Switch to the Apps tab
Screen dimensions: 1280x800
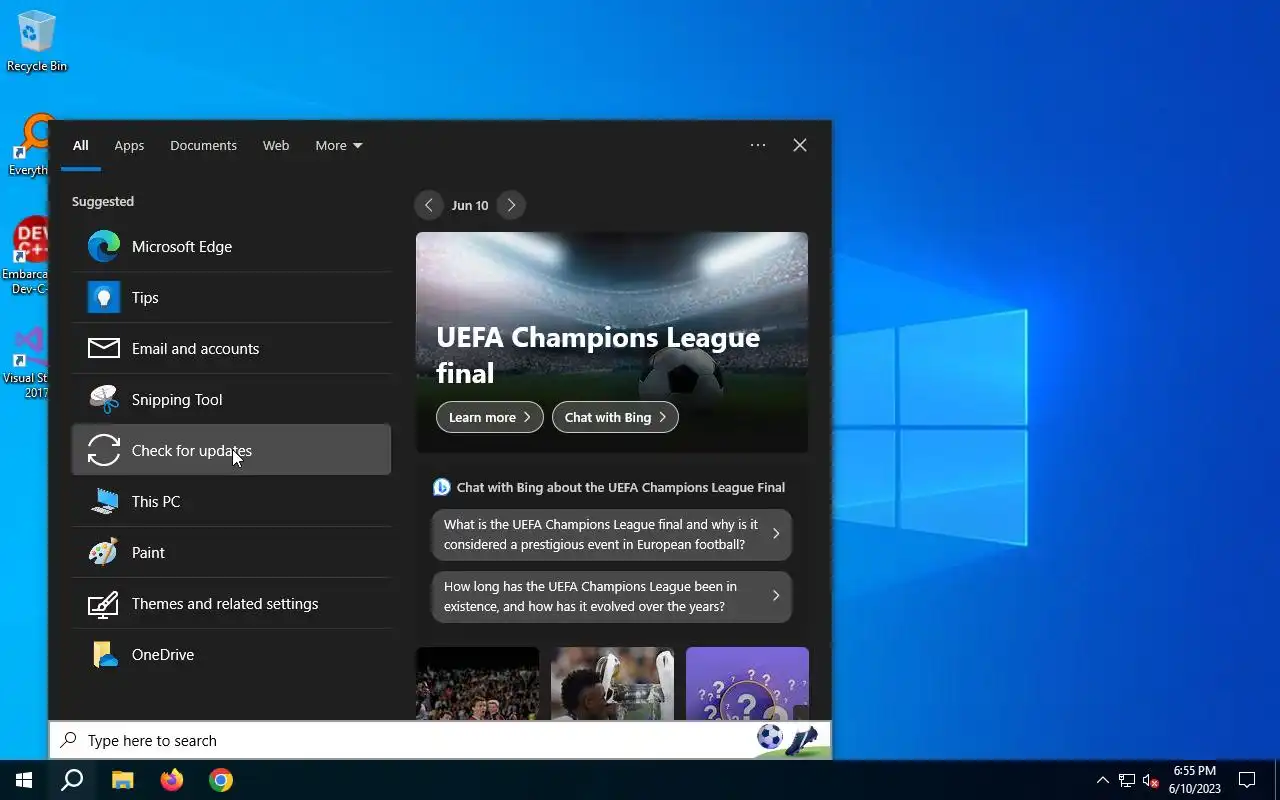[x=129, y=145]
